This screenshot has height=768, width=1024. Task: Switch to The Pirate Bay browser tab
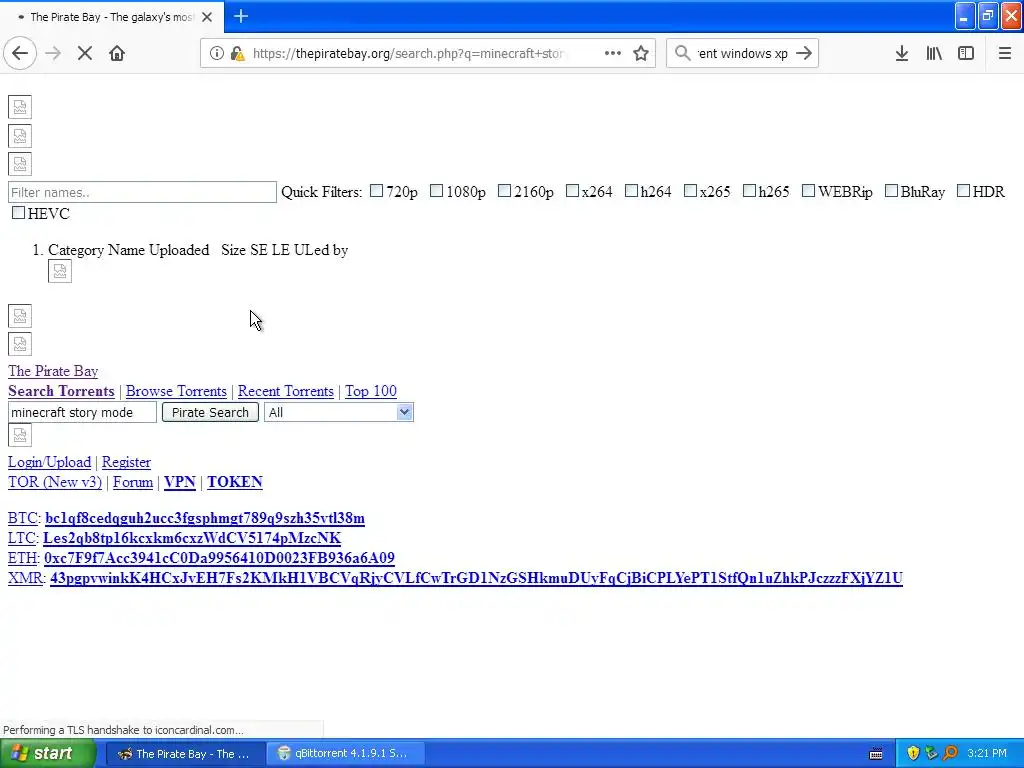[111, 17]
